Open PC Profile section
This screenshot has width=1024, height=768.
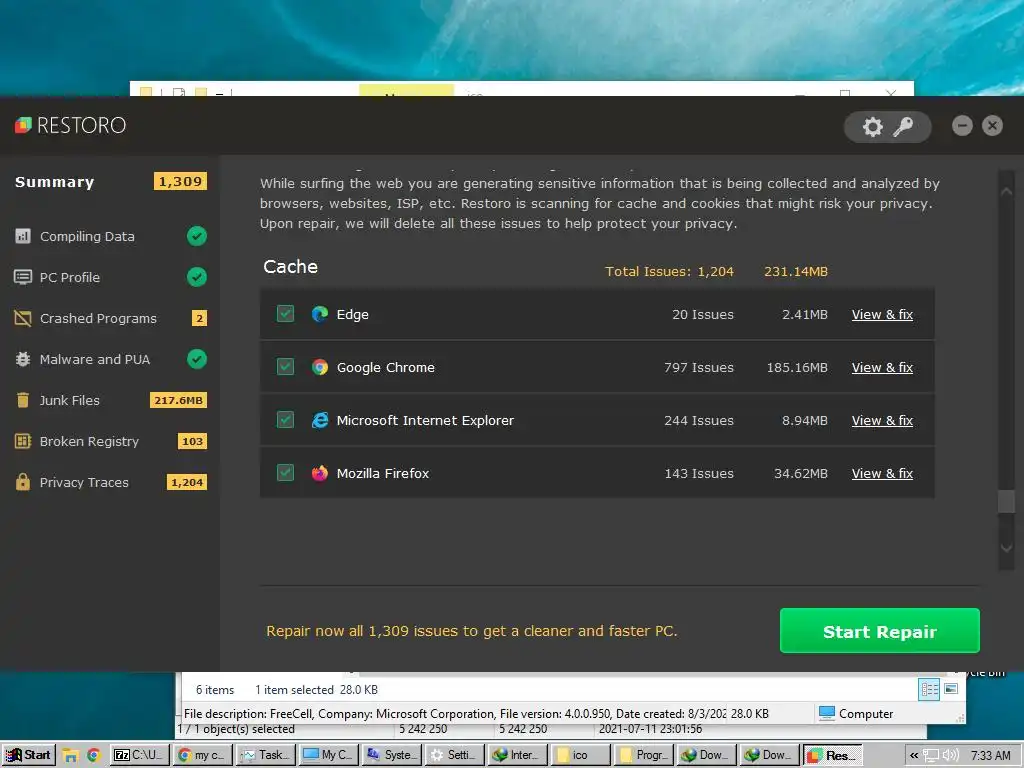point(70,278)
